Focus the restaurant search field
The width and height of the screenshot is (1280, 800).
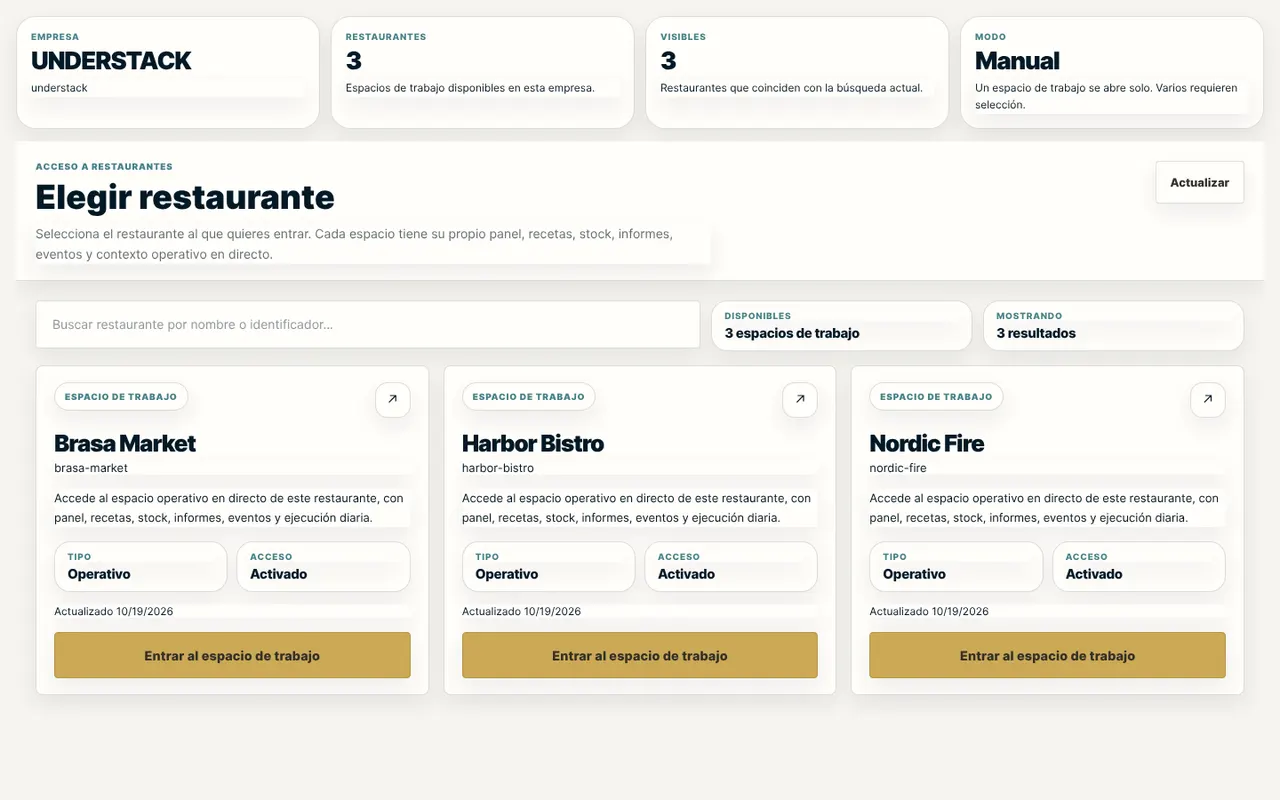click(368, 325)
